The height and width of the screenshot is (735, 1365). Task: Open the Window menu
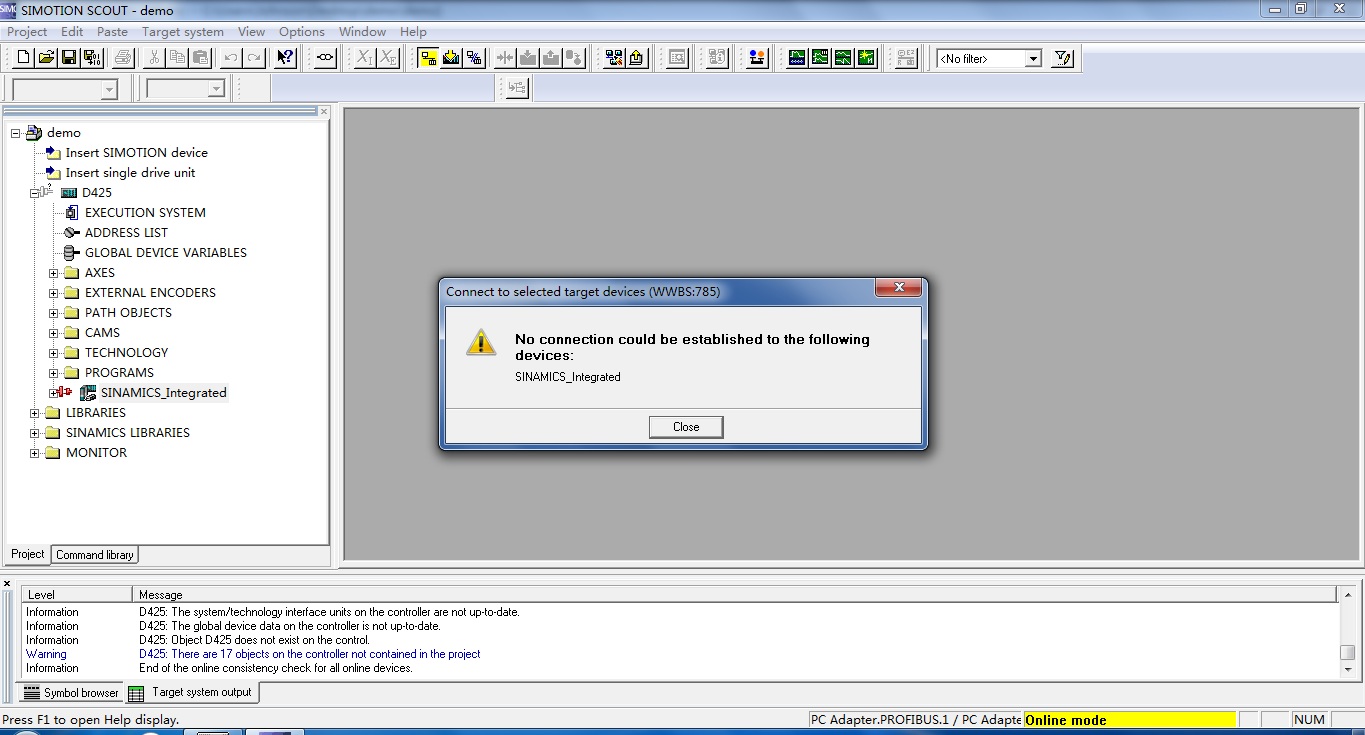pyautogui.click(x=362, y=31)
